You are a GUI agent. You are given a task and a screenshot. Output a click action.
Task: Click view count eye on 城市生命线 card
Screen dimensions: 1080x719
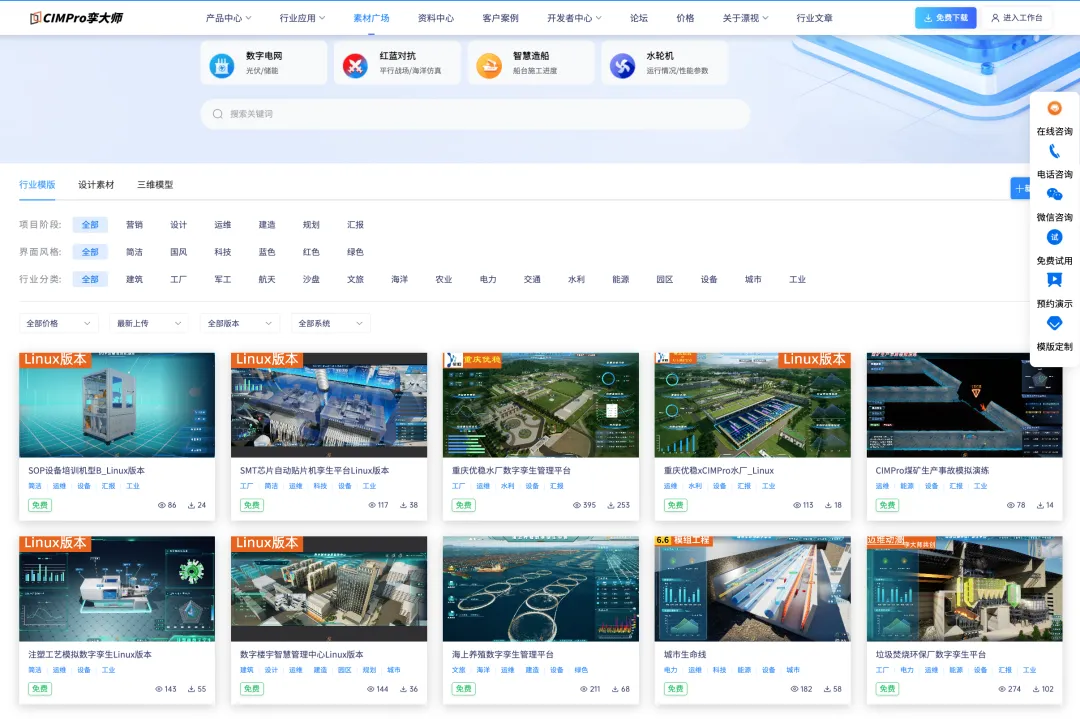click(x=794, y=689)
